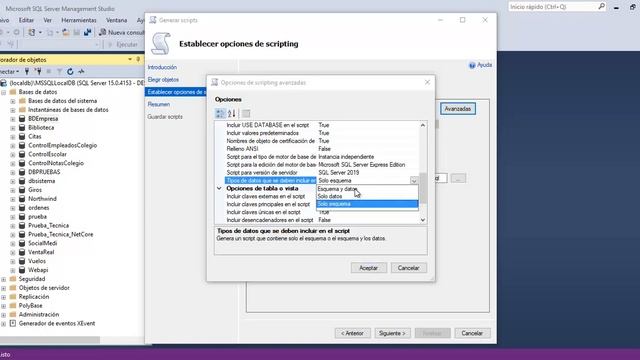Expand the Administración folder node

click(x=4, y=315)
